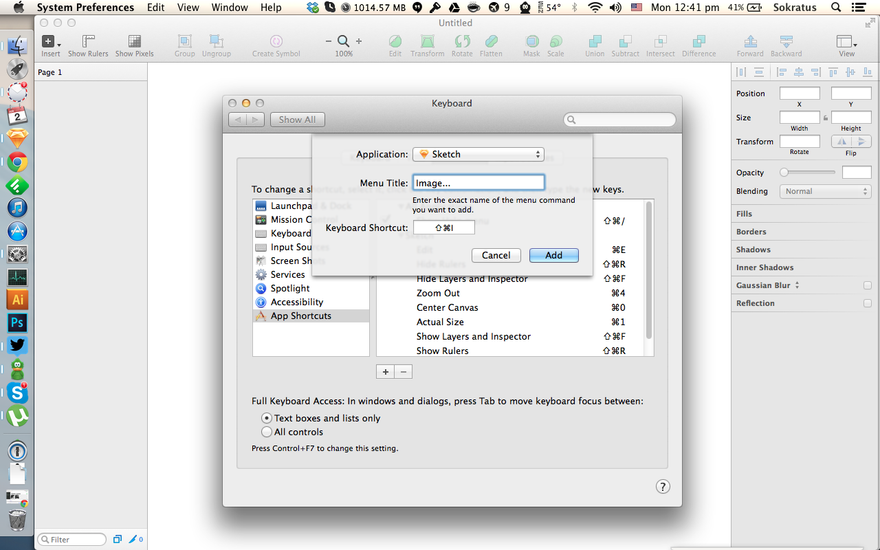Zoom out with the minus in Sketch toolbar
This screenshot has width=880, height=550.
pos(328,41)
